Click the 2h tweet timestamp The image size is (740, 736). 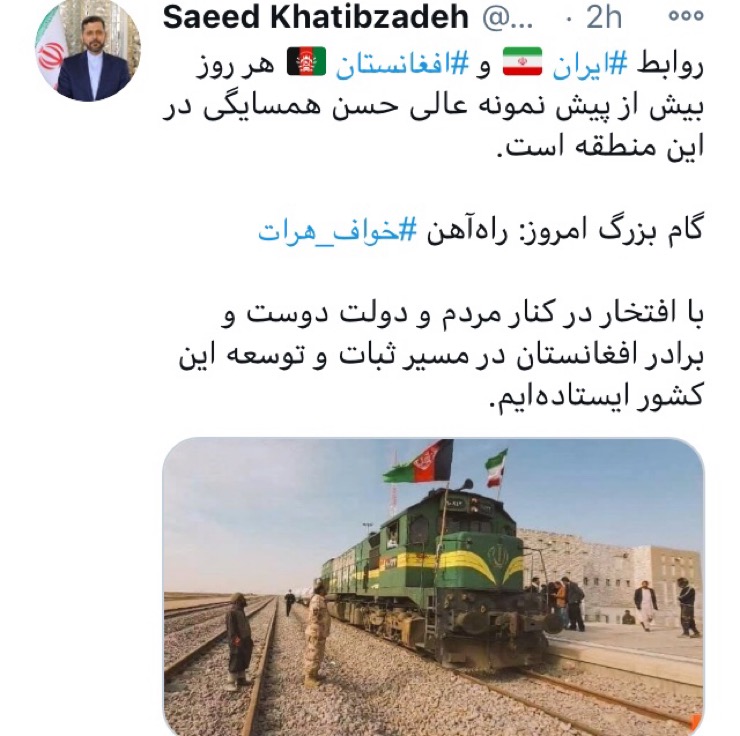[x=604, y=18]
